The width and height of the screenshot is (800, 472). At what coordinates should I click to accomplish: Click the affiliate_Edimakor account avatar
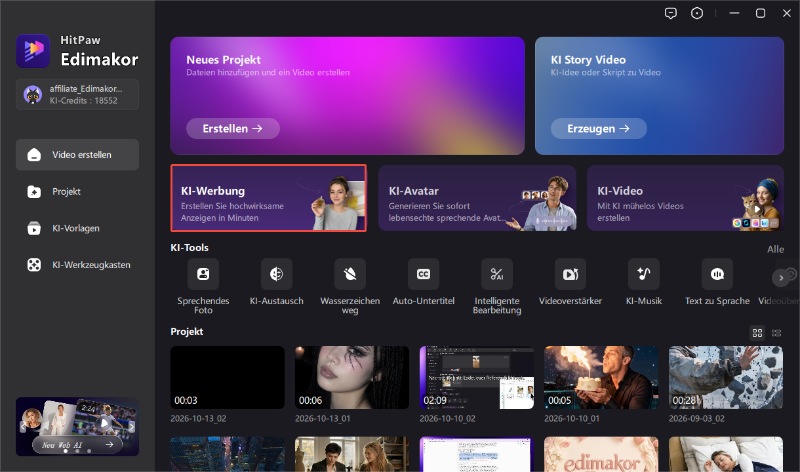pos(33,94)
